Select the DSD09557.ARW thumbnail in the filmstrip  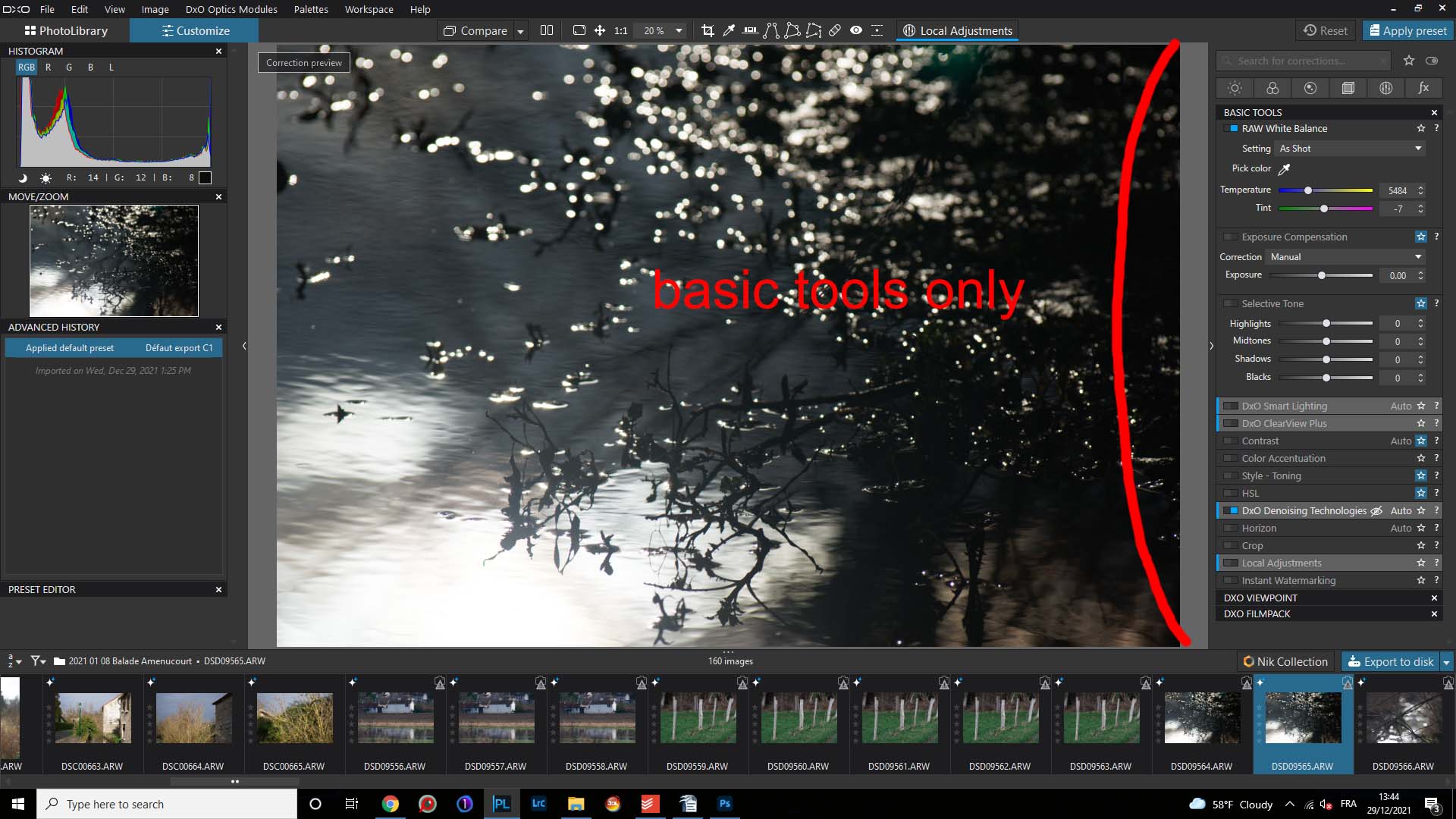496,717
